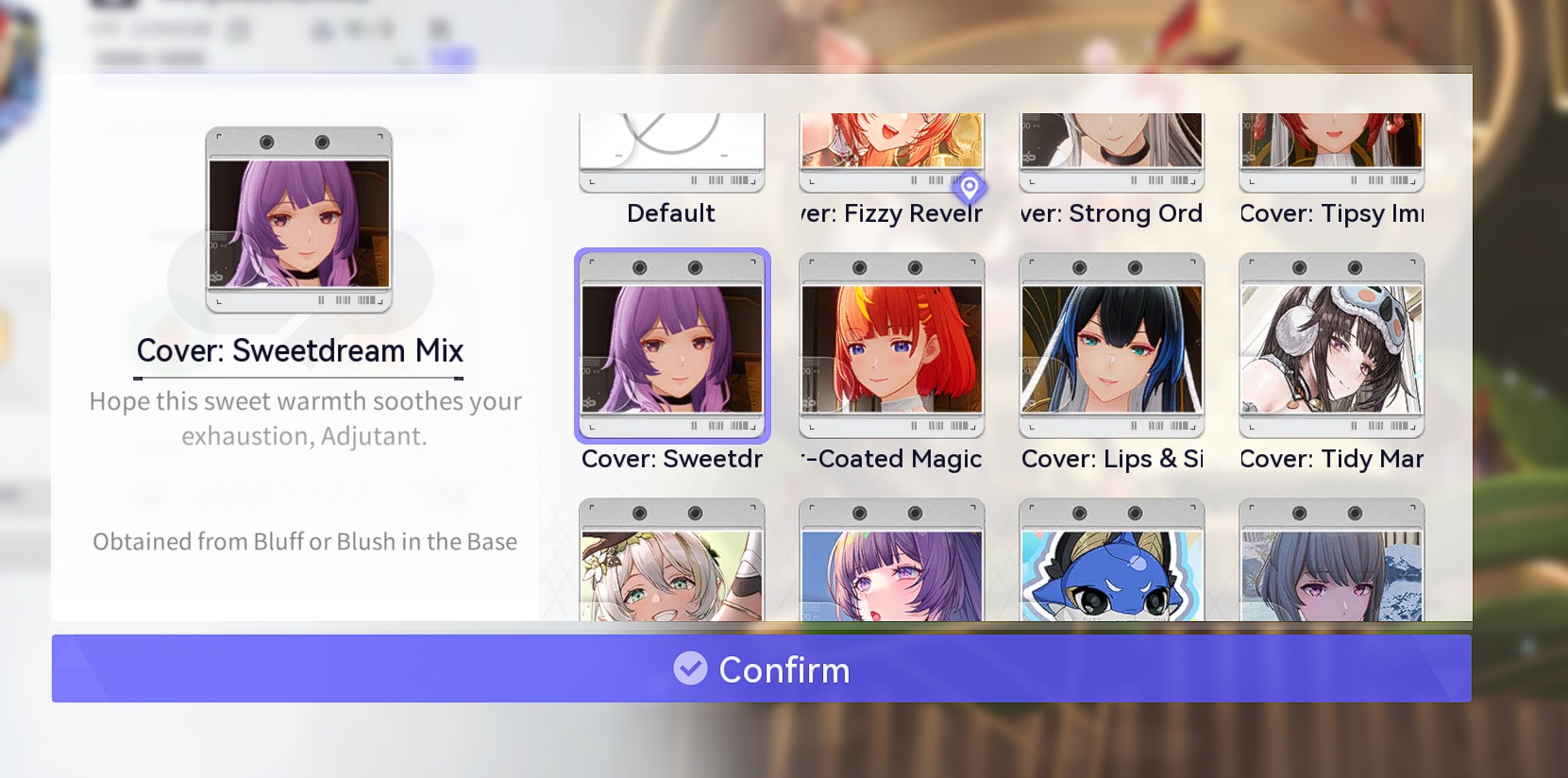
Task: Click the purple location pin marker
Action: pos(969,188)
